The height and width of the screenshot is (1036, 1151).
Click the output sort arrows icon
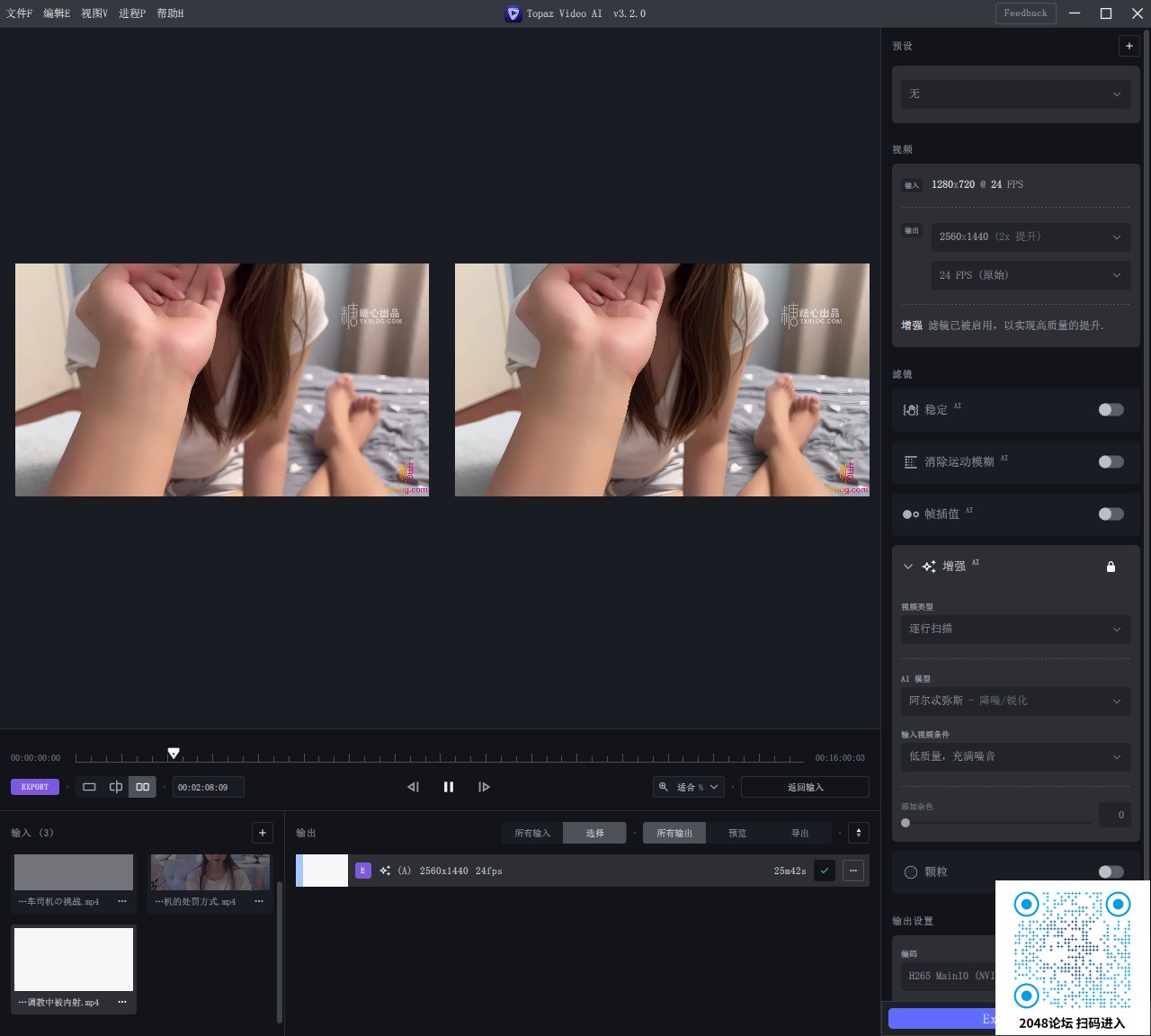pyautogui.click(x=859, y=833)
